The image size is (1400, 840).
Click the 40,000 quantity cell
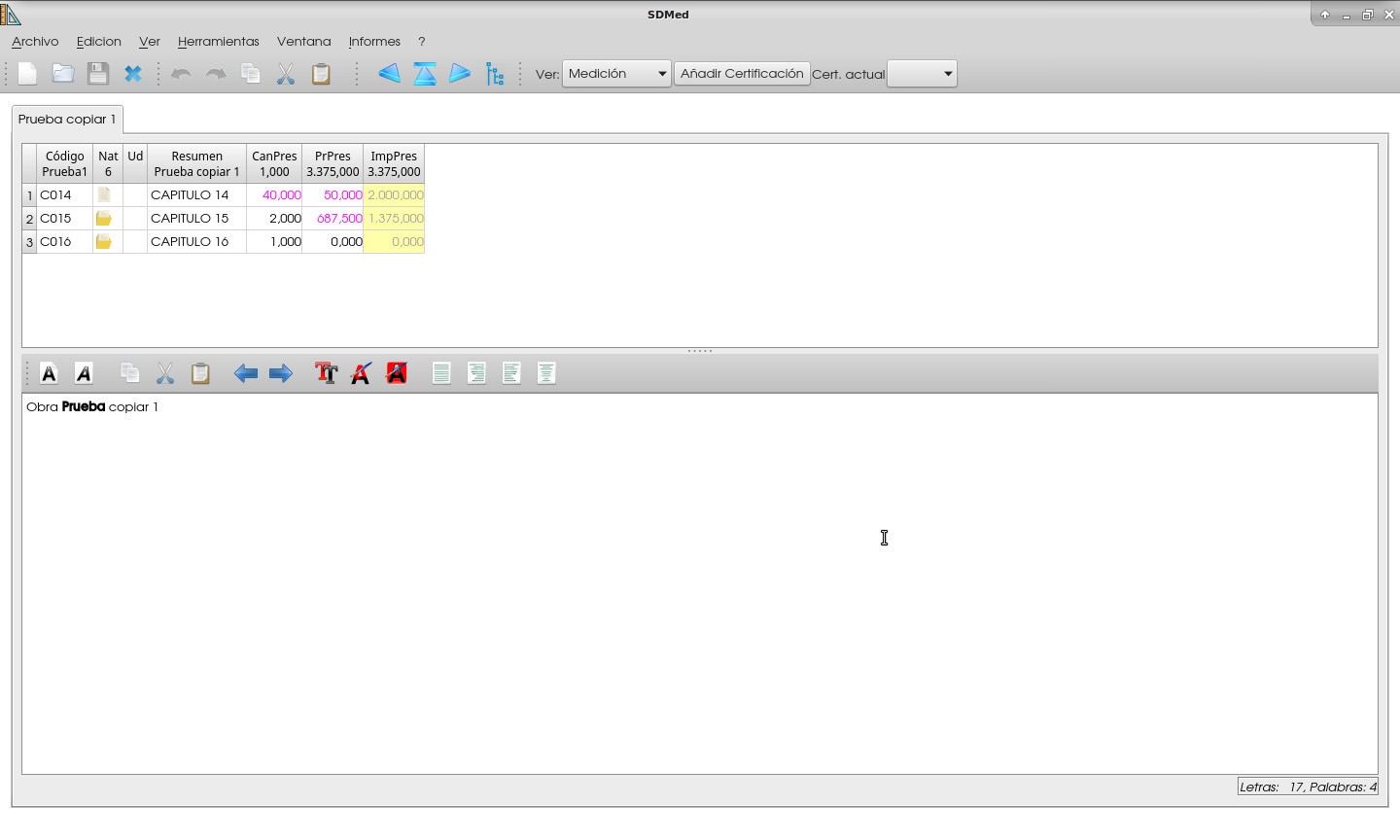(274, 195)
